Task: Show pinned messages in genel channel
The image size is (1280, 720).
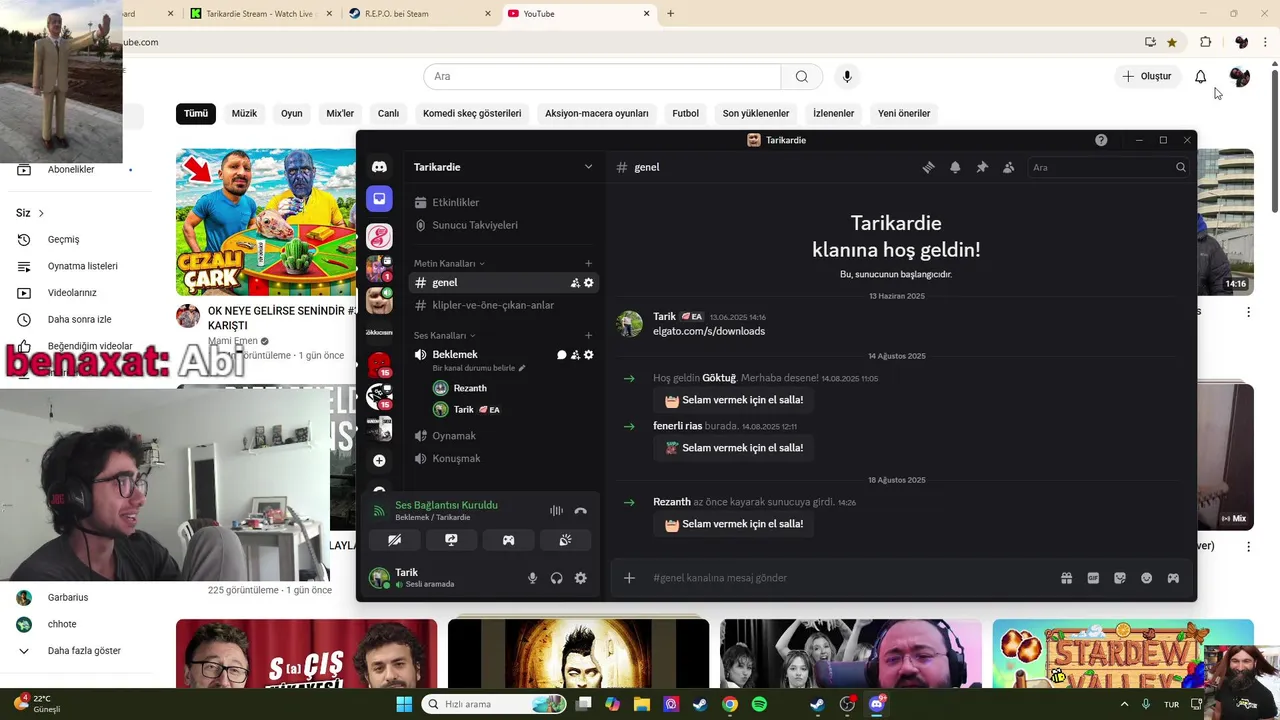Action: (982, 167)
